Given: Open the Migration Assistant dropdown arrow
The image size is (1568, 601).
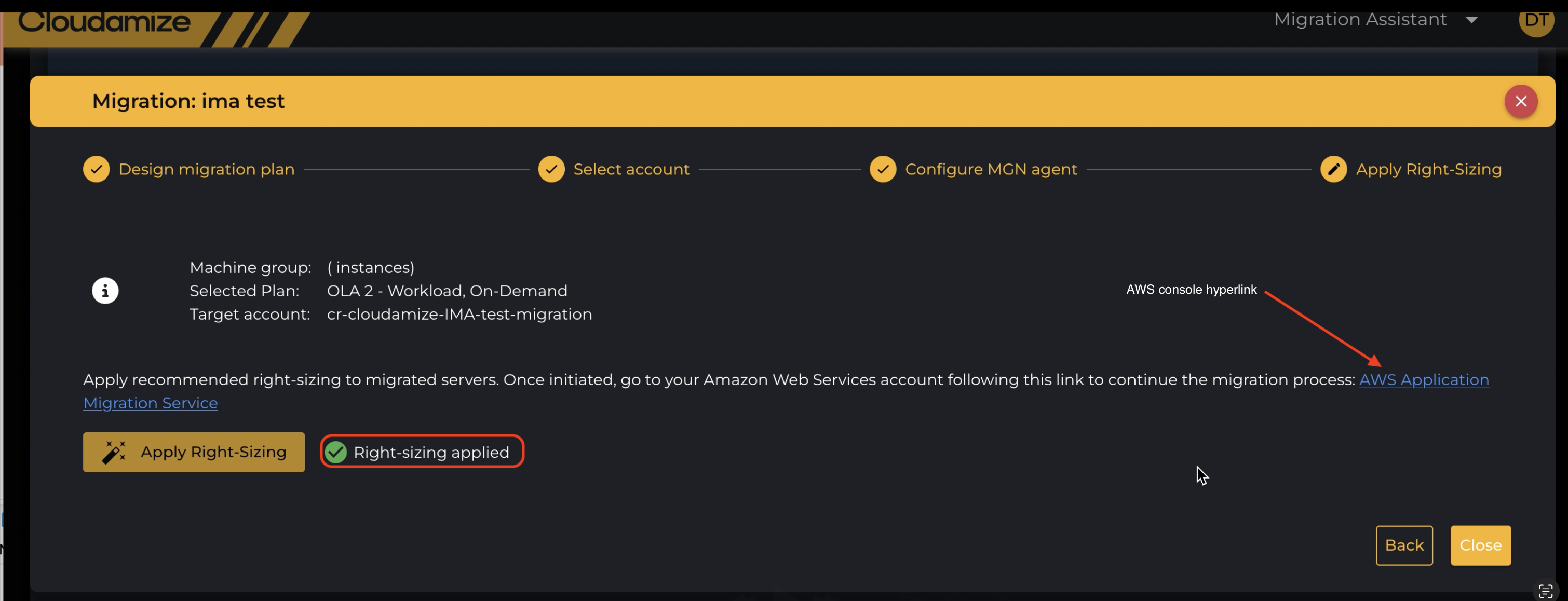Looking at the screenshot, I should click(x=1472, y=20).
